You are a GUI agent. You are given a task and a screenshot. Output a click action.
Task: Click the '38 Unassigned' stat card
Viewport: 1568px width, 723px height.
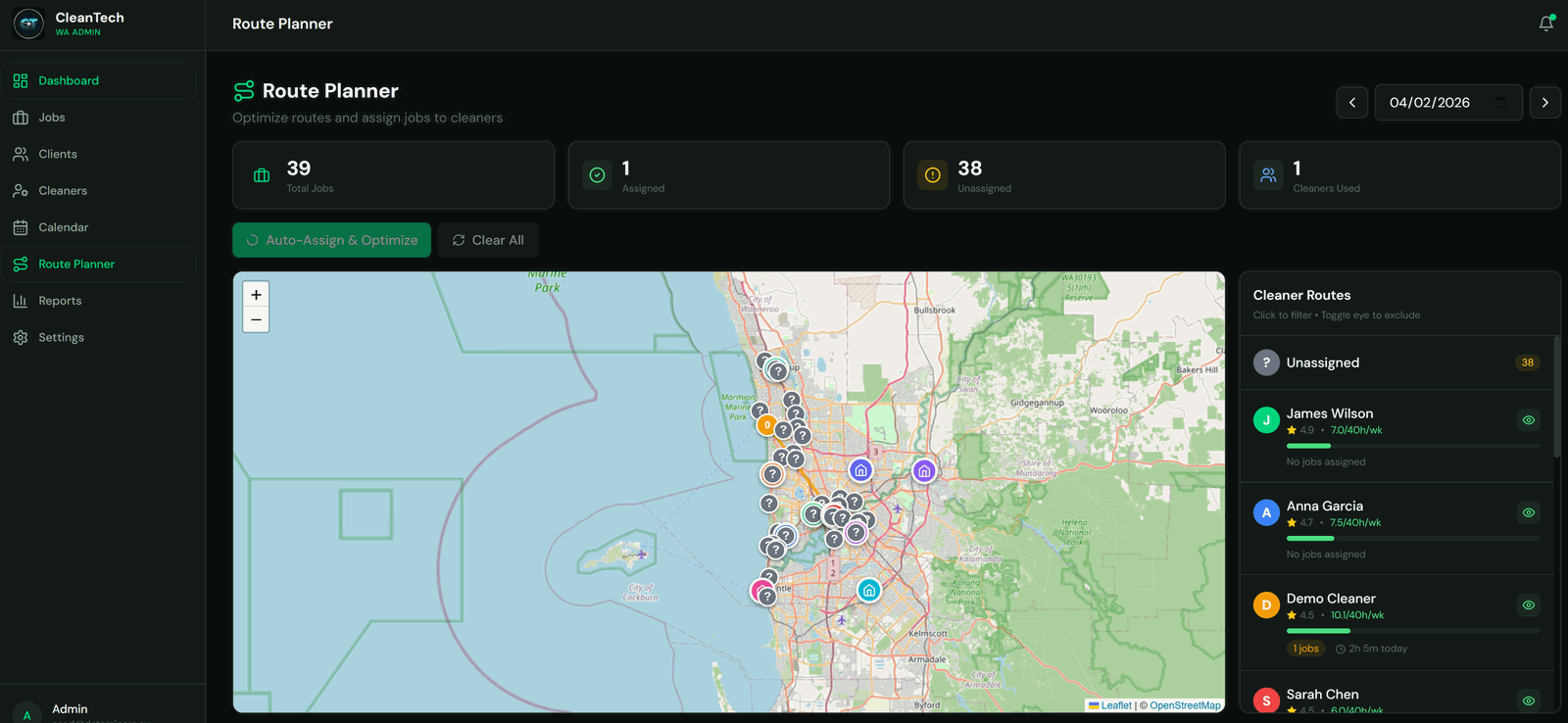click(1064, 175)
